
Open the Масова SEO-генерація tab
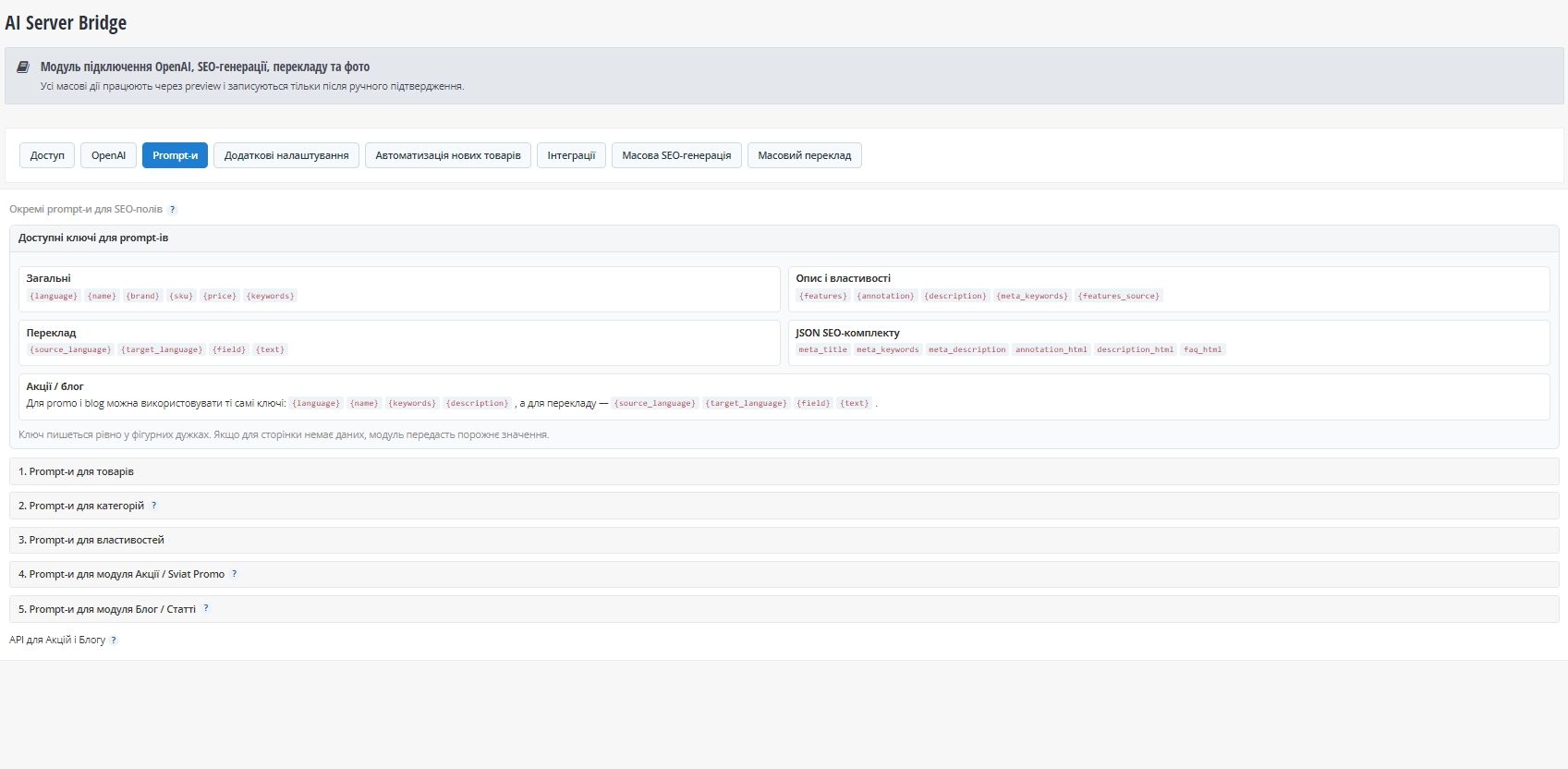click(676, 155)
